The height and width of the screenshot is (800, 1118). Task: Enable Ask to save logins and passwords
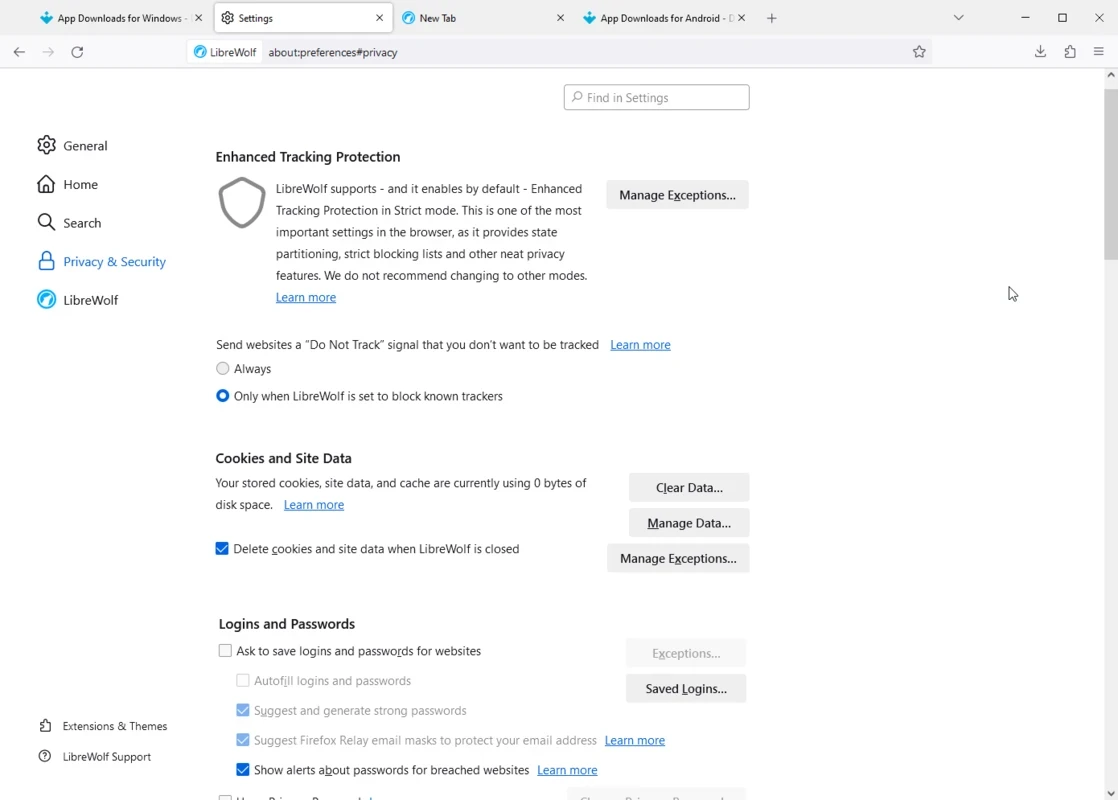click(x=225, y=650)
